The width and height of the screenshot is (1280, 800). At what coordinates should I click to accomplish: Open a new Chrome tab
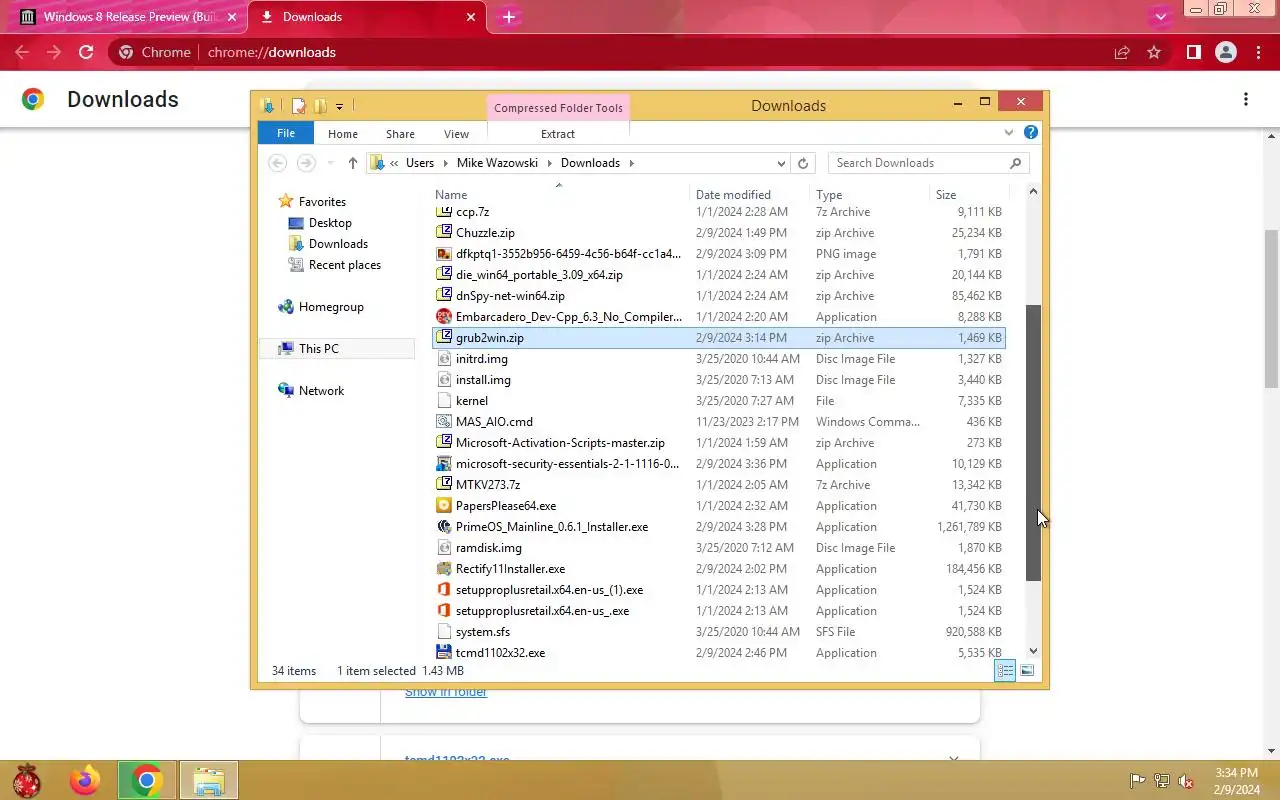(509, 17)
